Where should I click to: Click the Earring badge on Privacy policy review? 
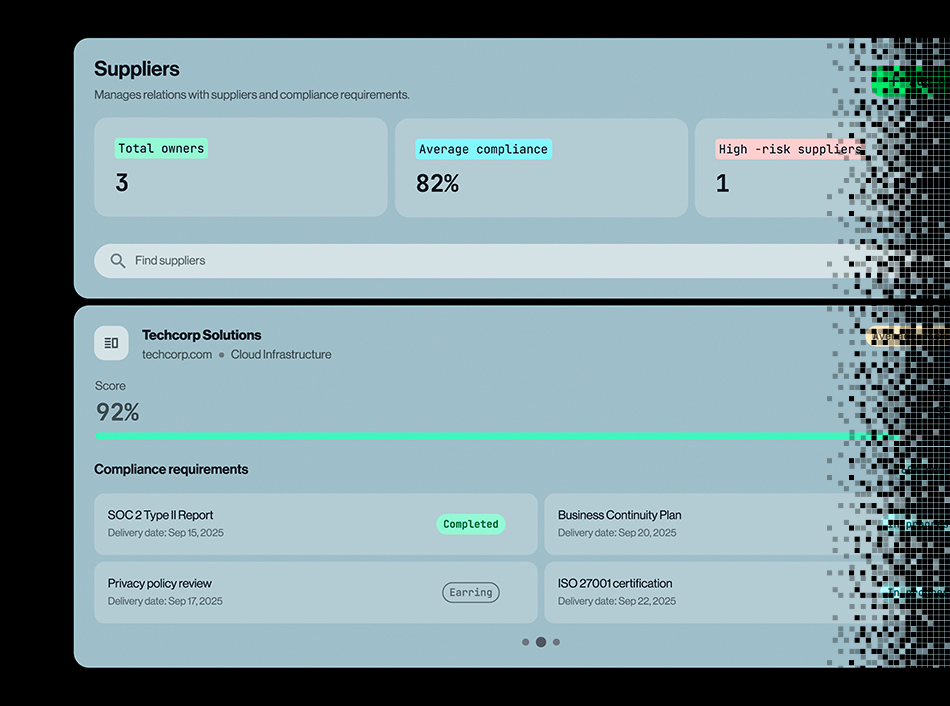tap(471, 593)
